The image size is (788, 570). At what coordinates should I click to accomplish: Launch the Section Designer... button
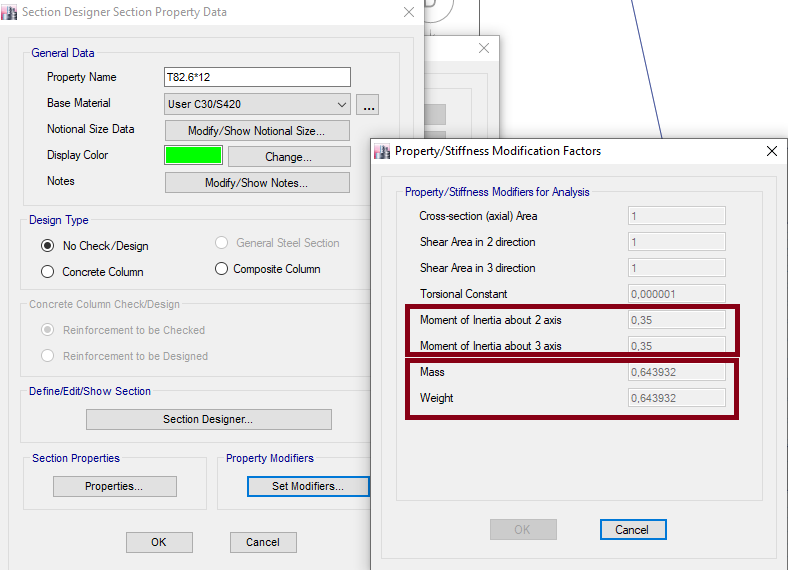(x=208, y=420)
